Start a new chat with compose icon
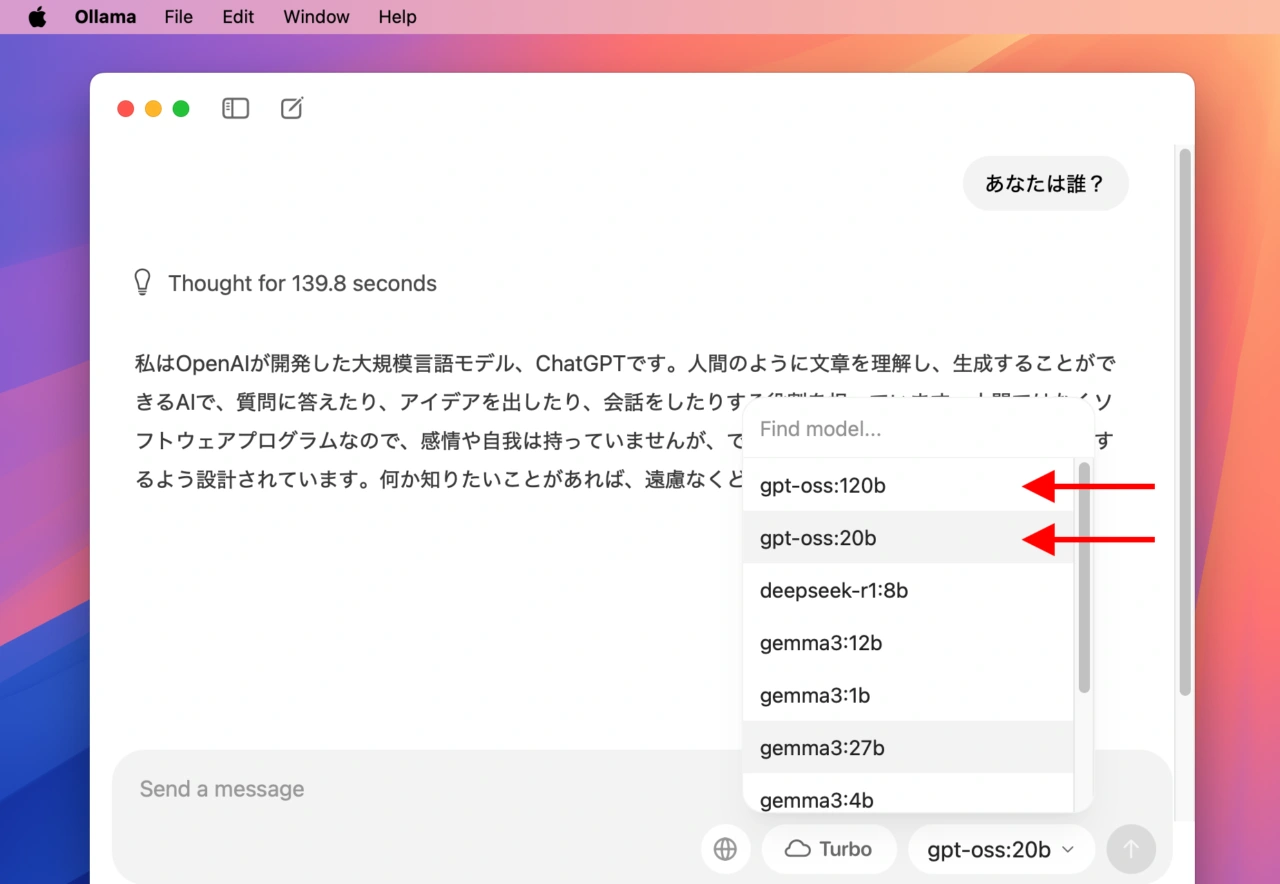Screen dimensions: 1280x884 291,108
